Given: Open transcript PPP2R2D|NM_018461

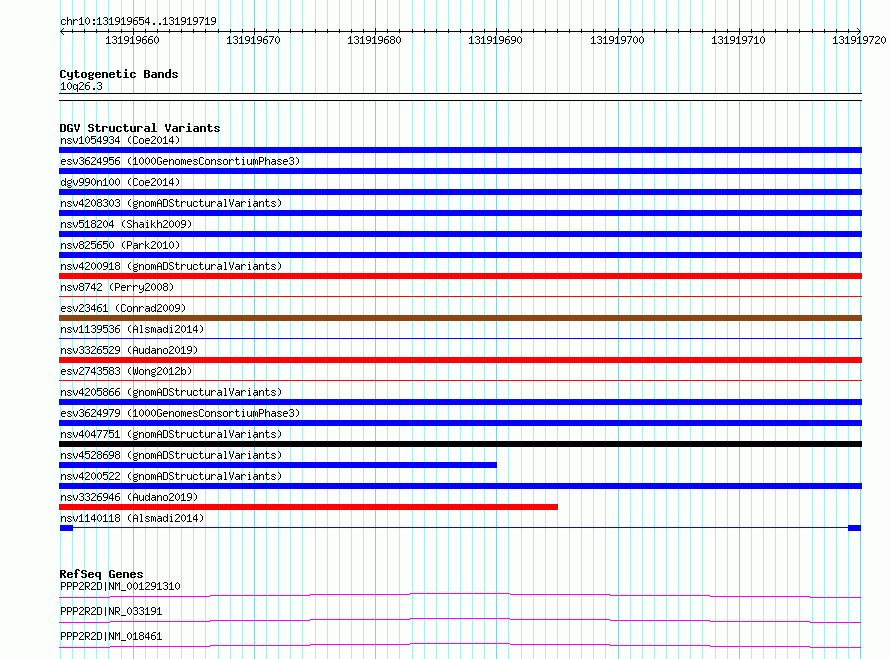Looking at the screenshot, I should click(x=111, y=636).
